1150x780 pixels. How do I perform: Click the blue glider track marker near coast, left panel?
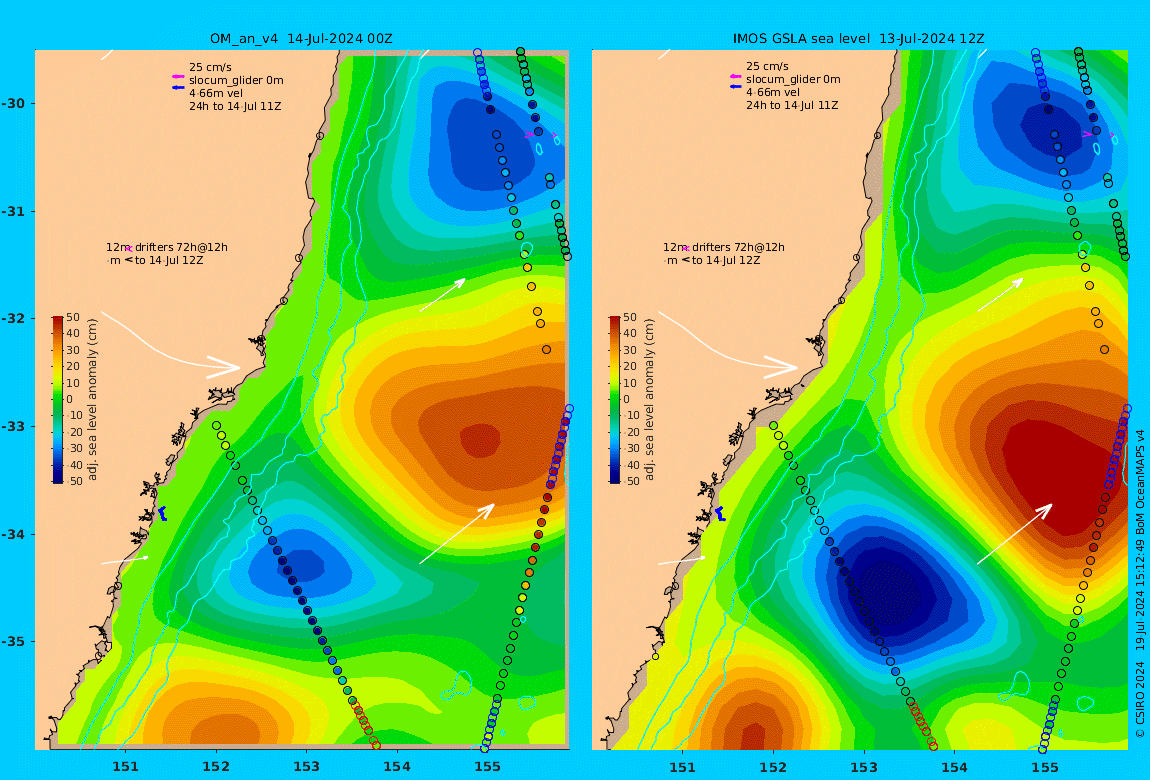[x=162, y=513]
